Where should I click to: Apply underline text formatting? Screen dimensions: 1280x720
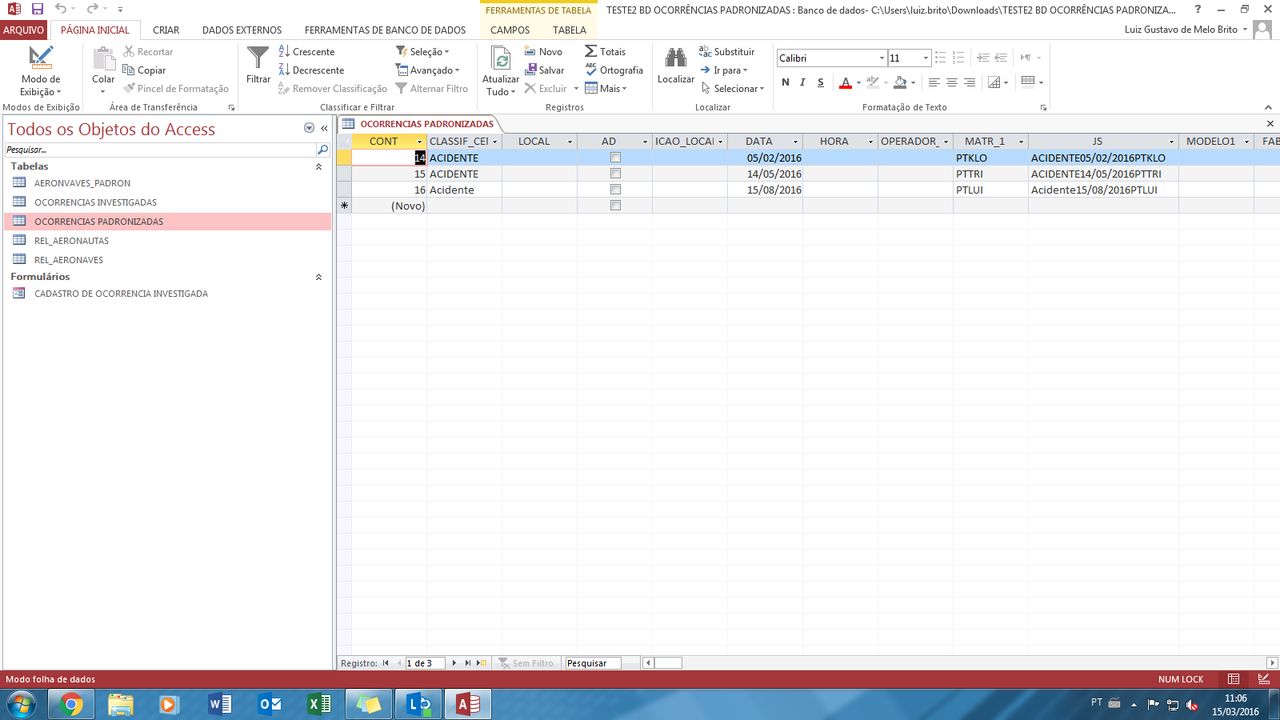pyautogui.click(x=821, y=82)
